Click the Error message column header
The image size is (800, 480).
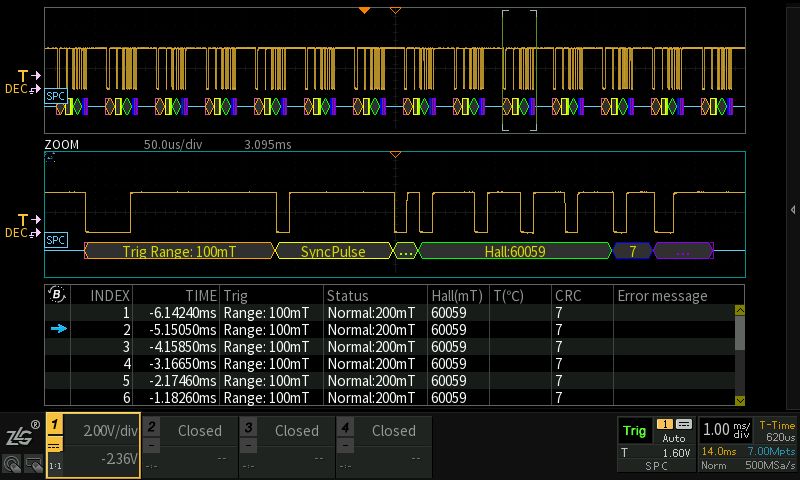tap(662, 296)
